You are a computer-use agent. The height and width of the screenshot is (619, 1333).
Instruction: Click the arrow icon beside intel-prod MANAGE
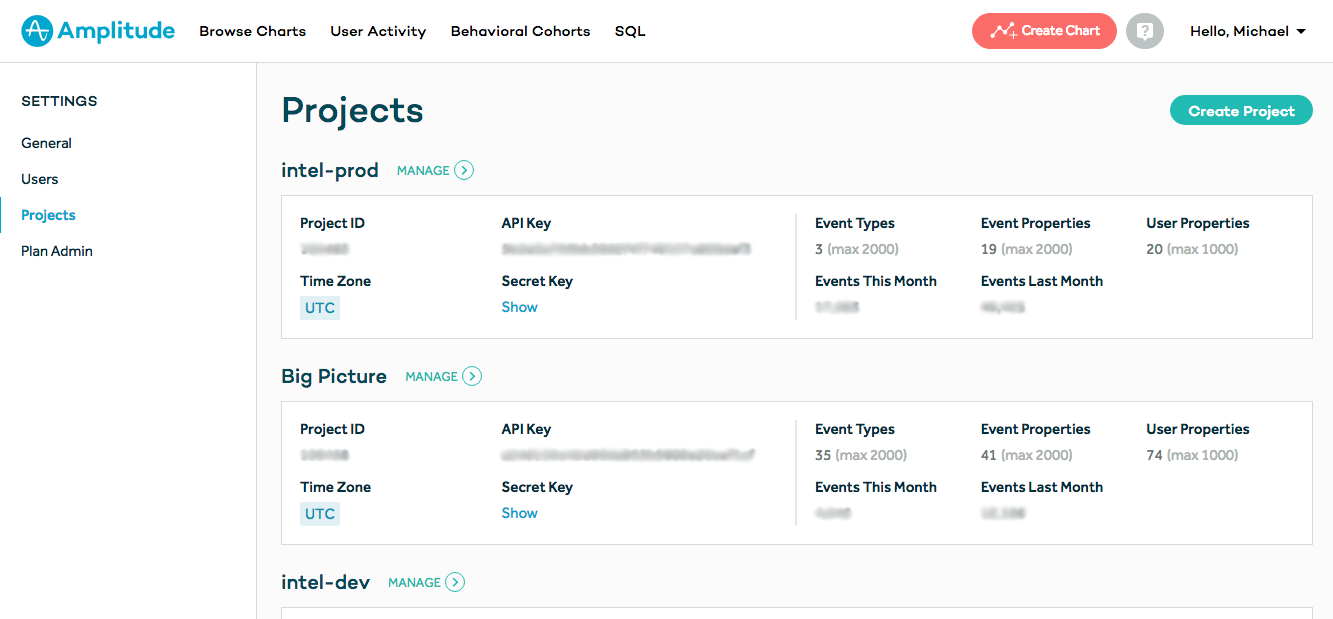[x=464, y=170]
